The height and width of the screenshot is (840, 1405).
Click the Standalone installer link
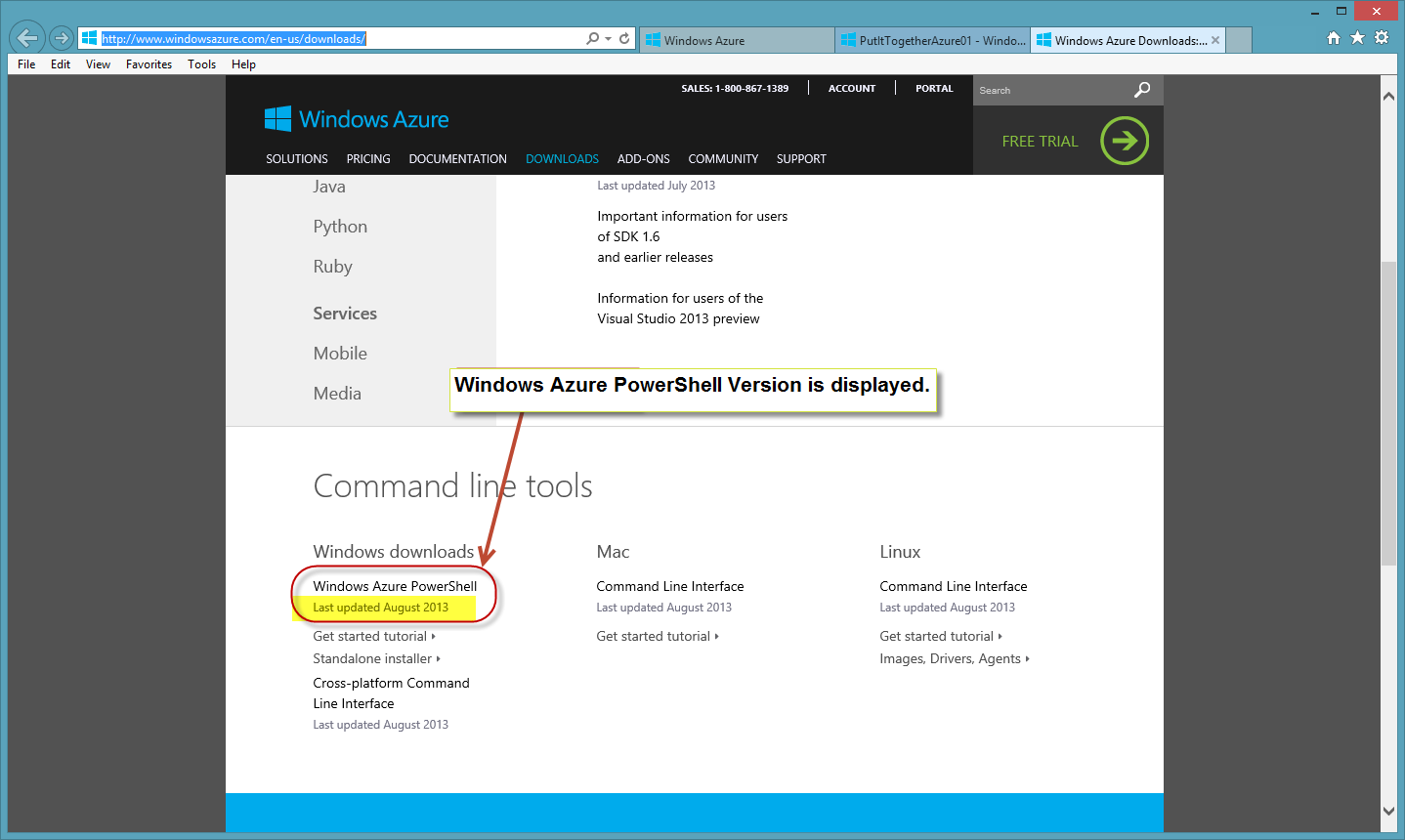376,658
